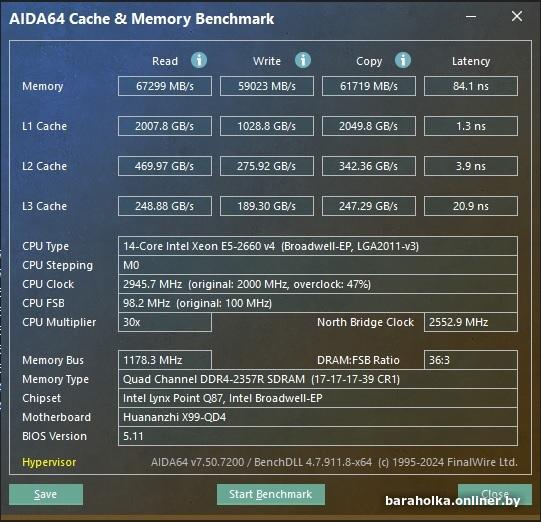Click the CPU Clock 2945.7 MHz field
Image resolution: width=541 pixels, height=522 pixels.
tap(318, 284)
